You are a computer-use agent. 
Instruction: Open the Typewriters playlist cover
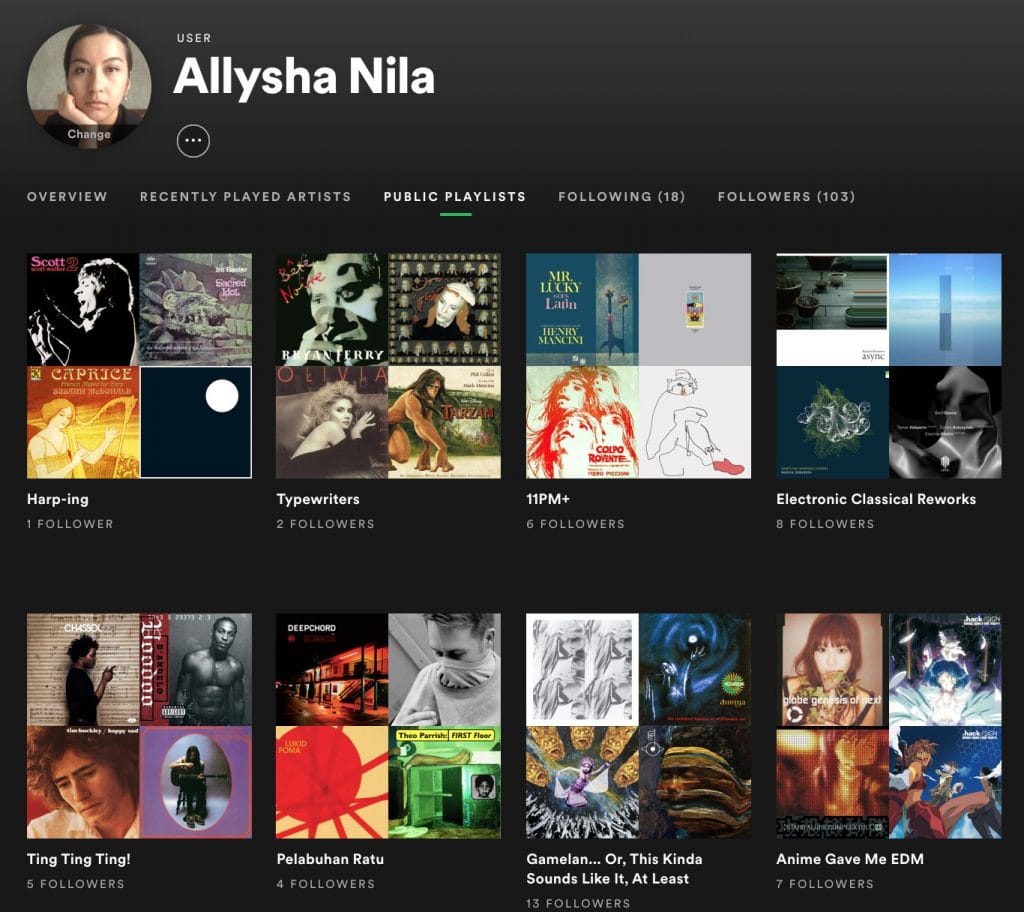(389, 366)
